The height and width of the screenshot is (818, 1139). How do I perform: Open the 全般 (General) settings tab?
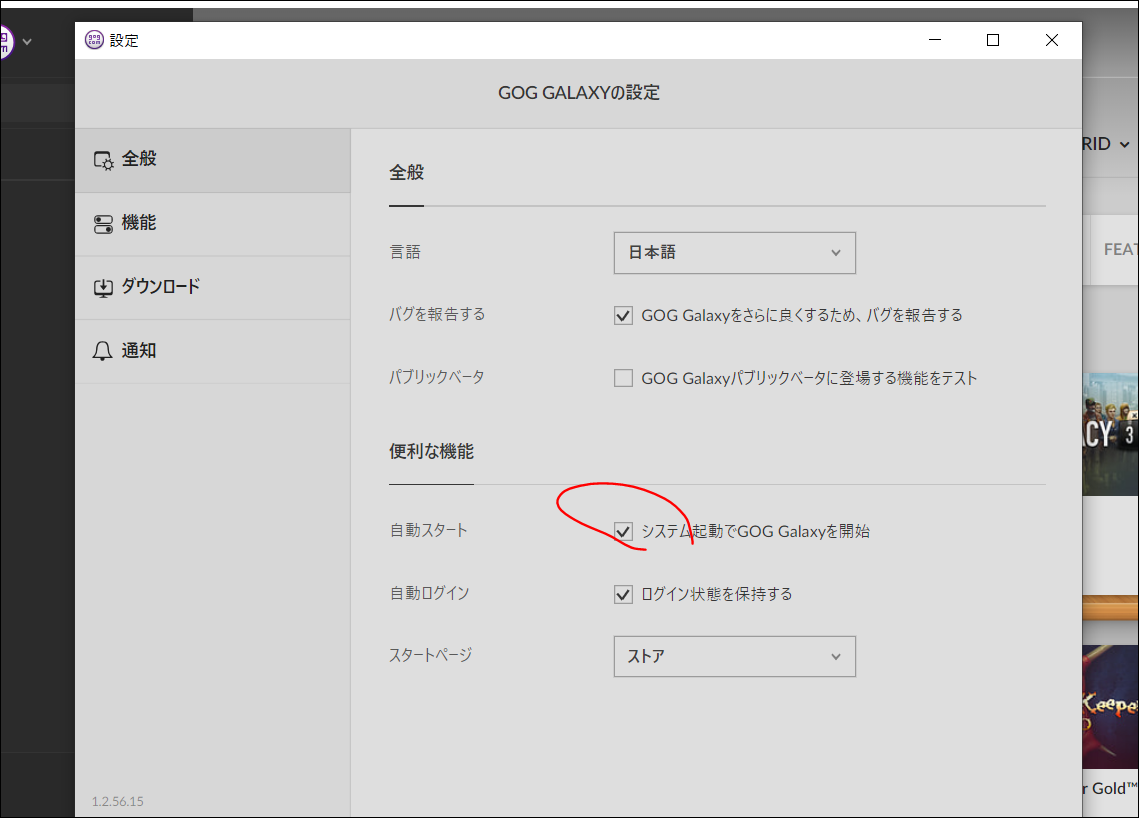click(213, 160)
